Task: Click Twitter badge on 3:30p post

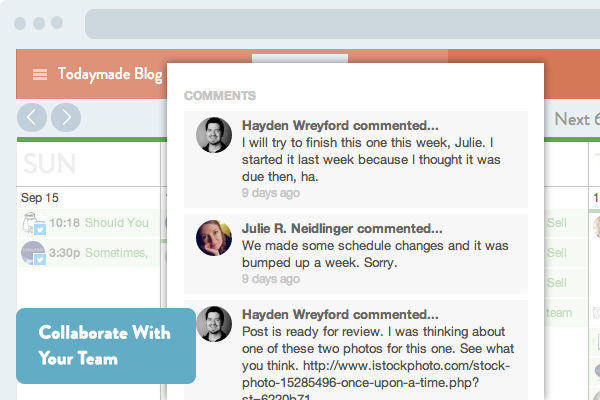Action: click(40, 259)
